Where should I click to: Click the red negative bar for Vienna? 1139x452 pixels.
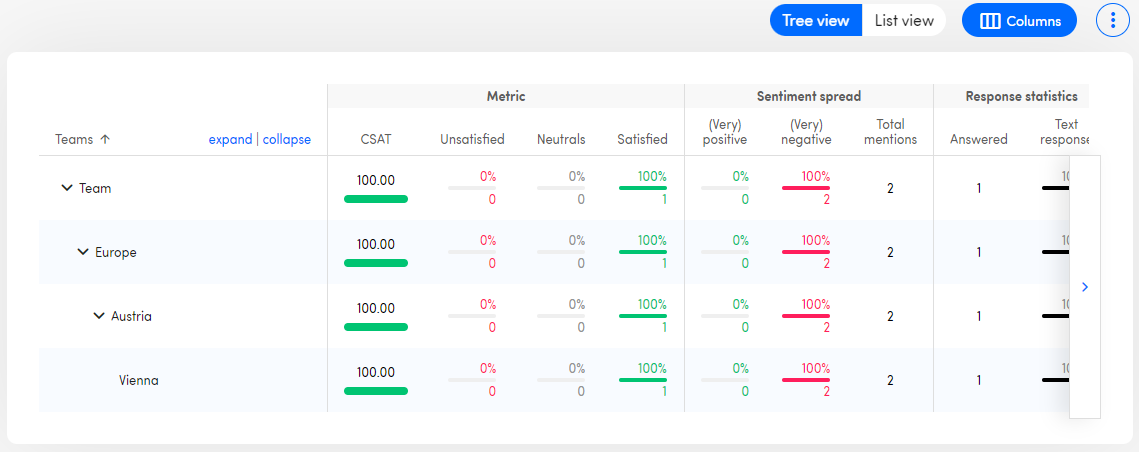805,380
